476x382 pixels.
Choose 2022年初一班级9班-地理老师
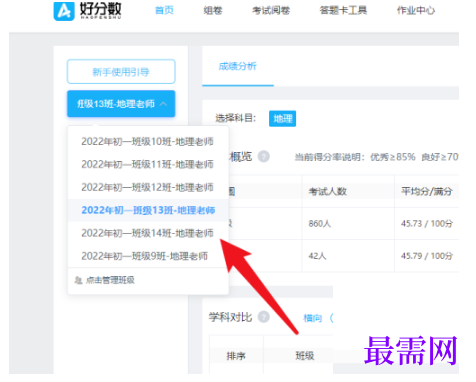(x=148, y=256)
